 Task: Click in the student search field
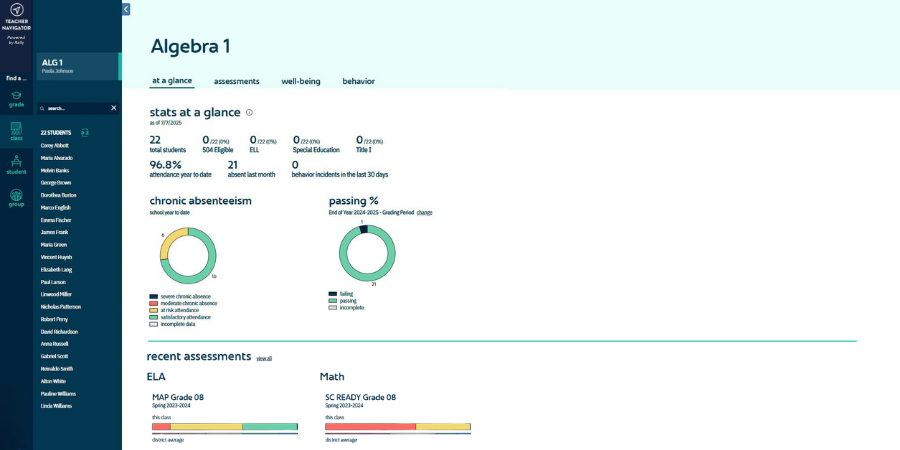pos(72,108)
